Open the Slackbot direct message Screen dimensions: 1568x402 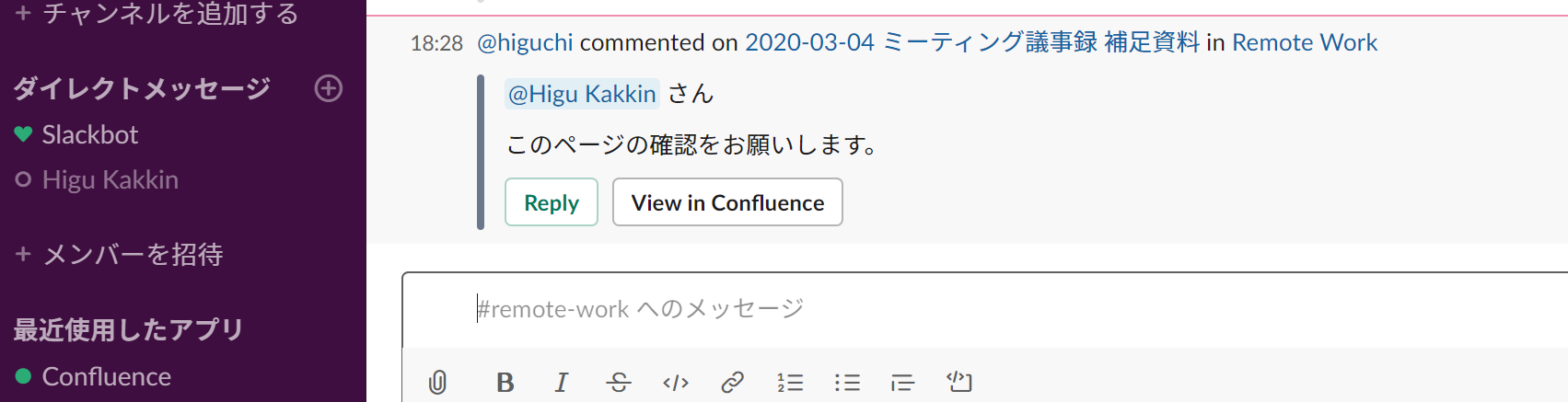click(90, 135)
